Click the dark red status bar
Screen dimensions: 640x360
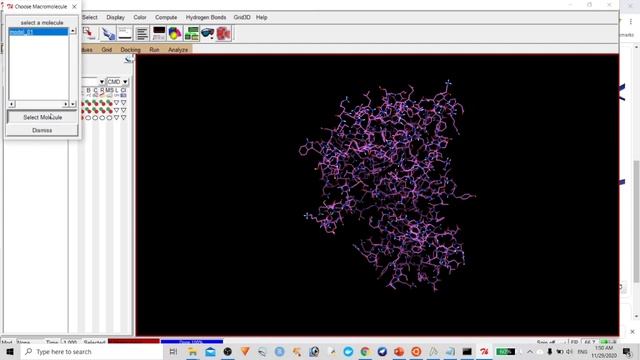[x=133, y=341]
